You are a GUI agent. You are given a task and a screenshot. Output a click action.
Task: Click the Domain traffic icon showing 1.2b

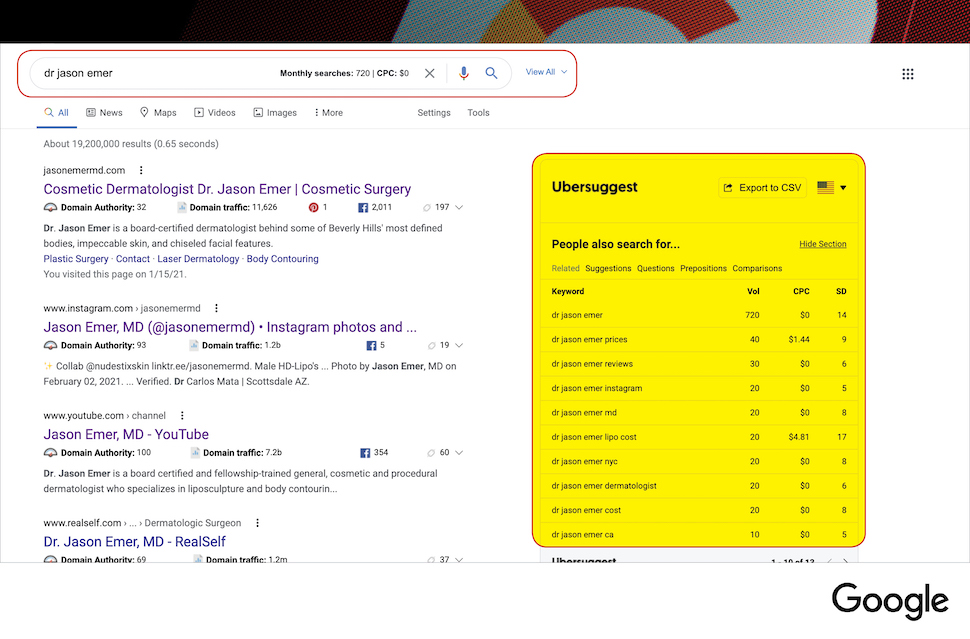[x=194, y=345]
